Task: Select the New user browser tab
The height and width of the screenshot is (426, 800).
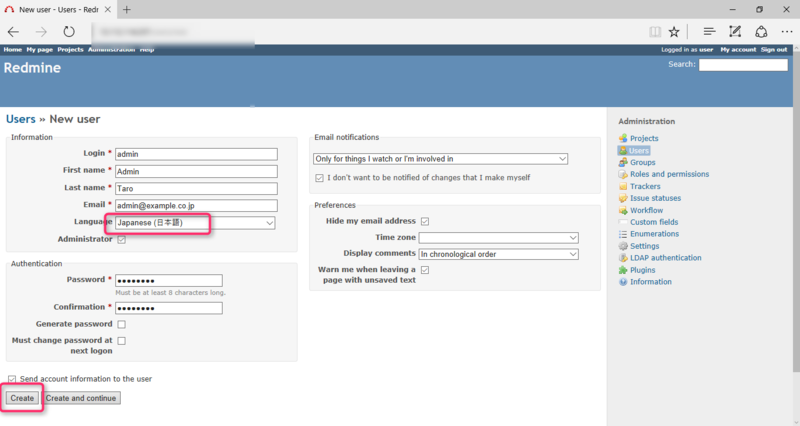Action: [58, 9]
